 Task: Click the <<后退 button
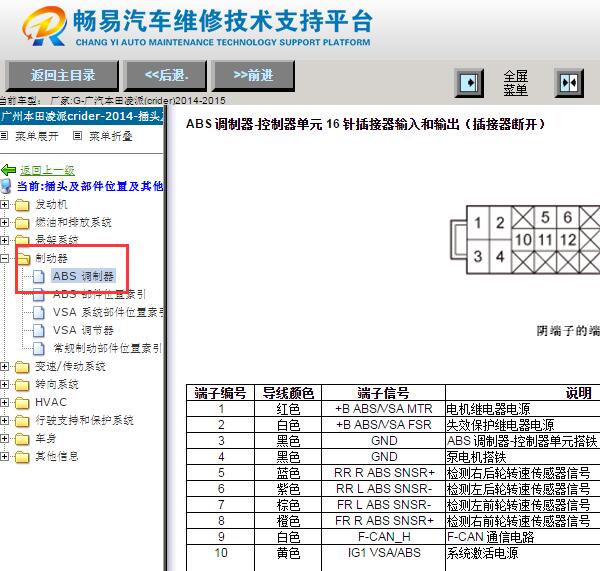(166, 75)
